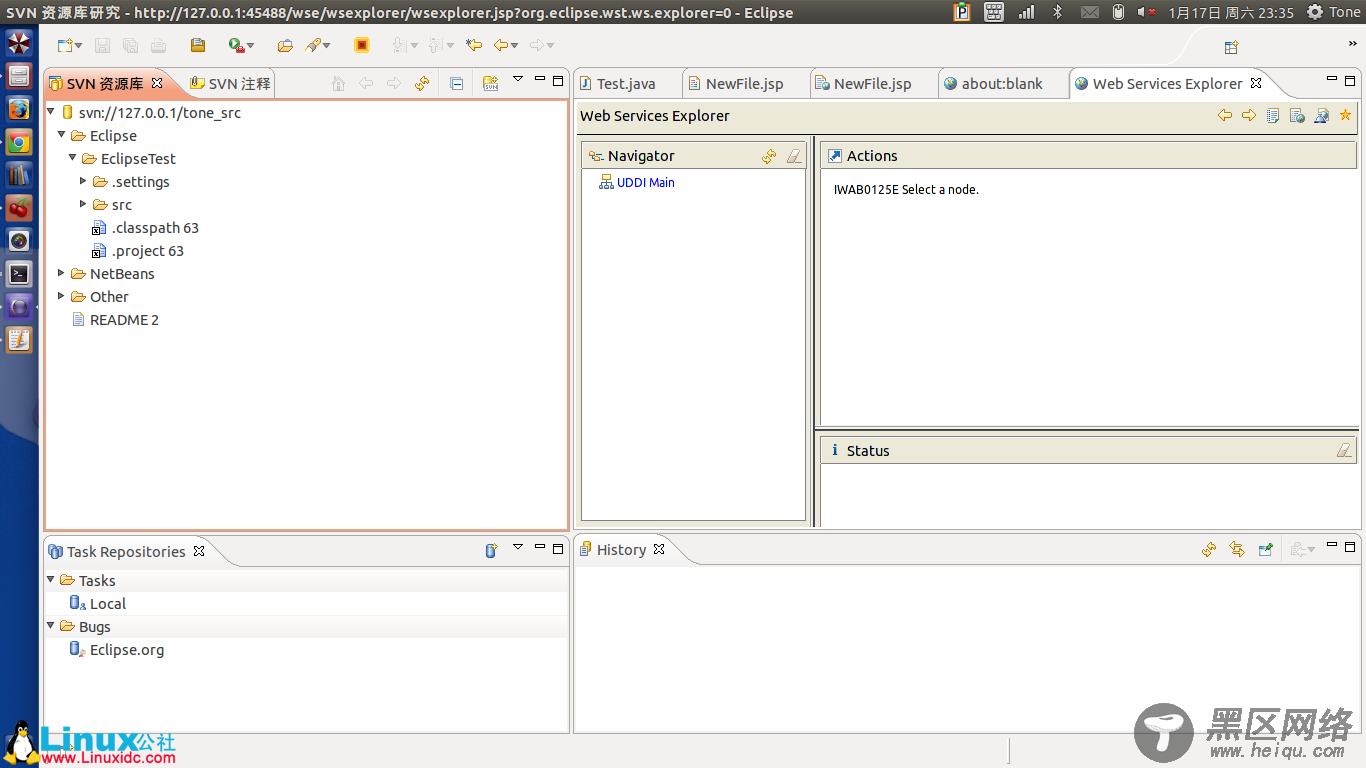This screenshot has height=768, width=1366.
Task: Open the dropdown next to the Run icon
Action: (250, 46)
